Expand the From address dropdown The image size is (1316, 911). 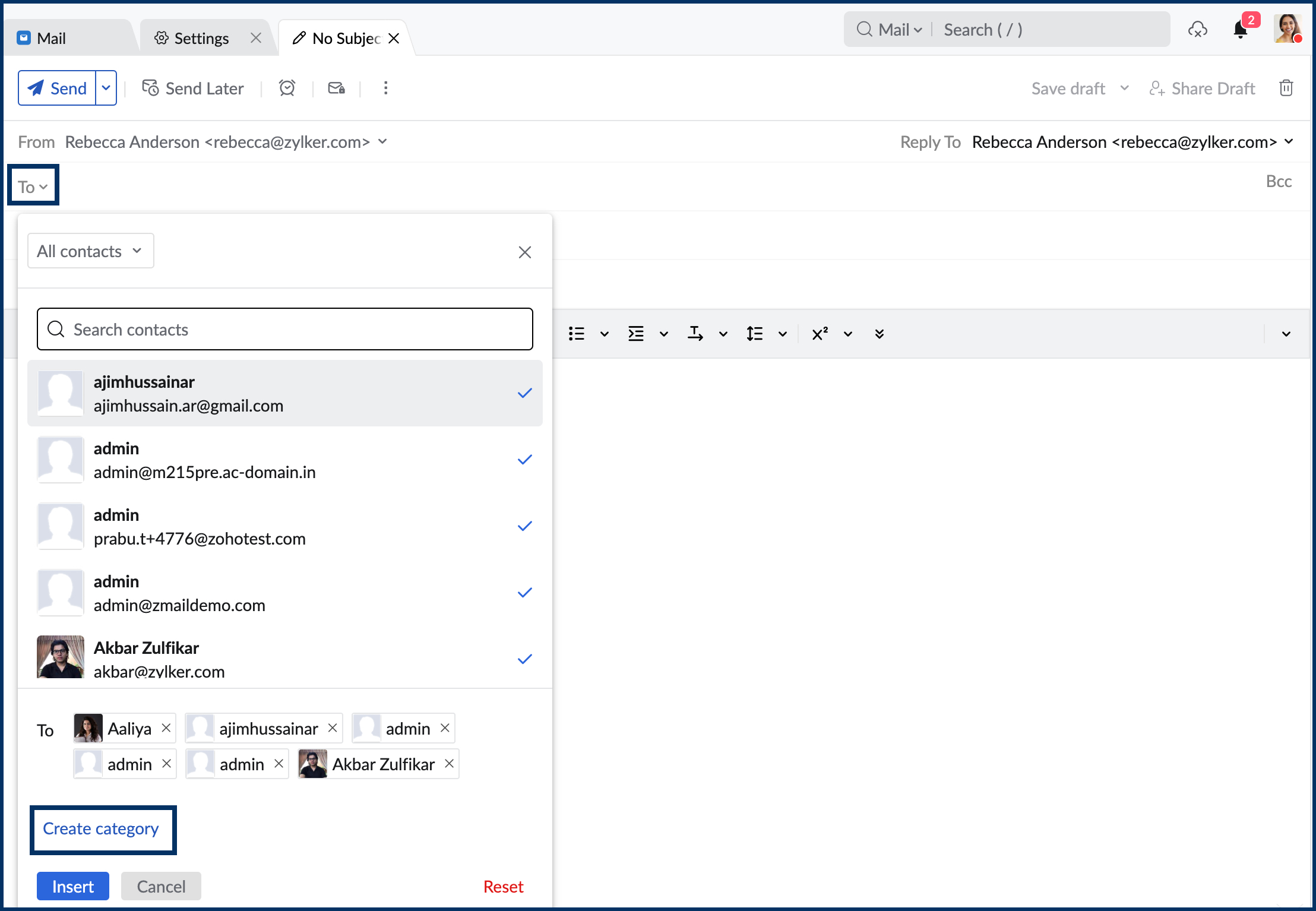(x=382, y=141)
